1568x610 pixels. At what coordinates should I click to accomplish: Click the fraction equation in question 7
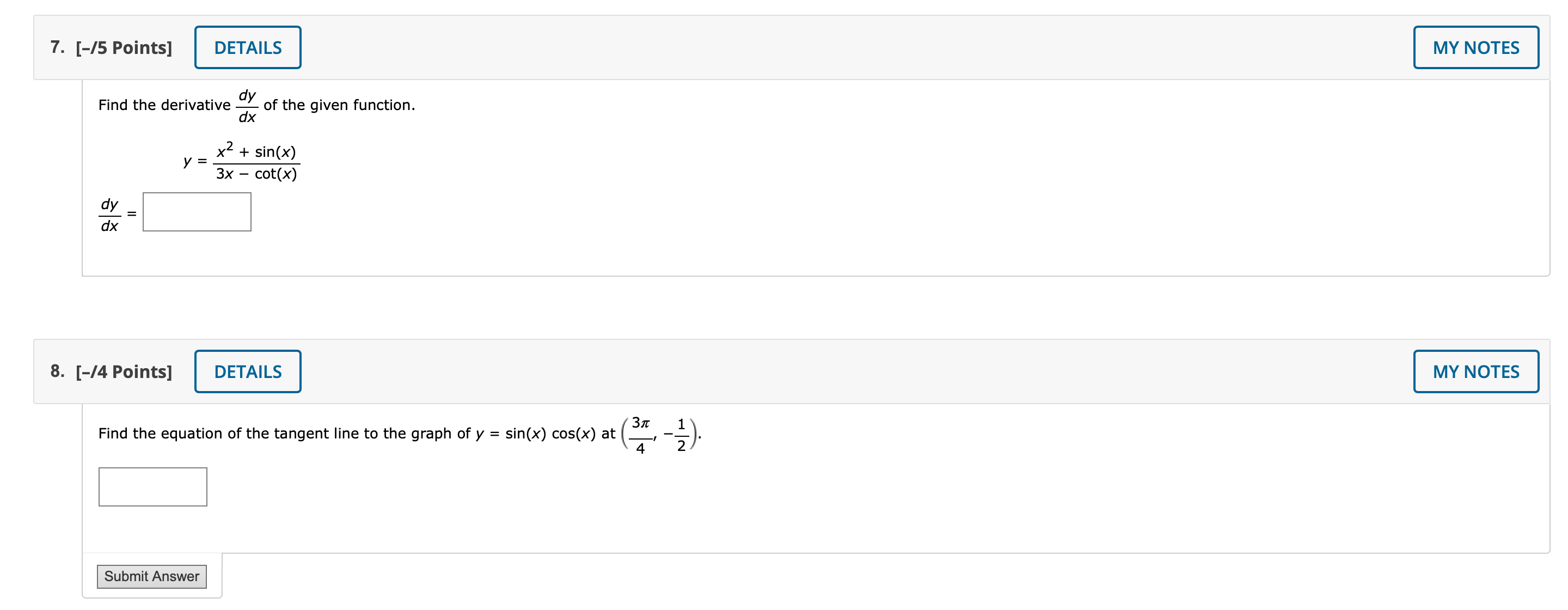click(x=241, y=161)
